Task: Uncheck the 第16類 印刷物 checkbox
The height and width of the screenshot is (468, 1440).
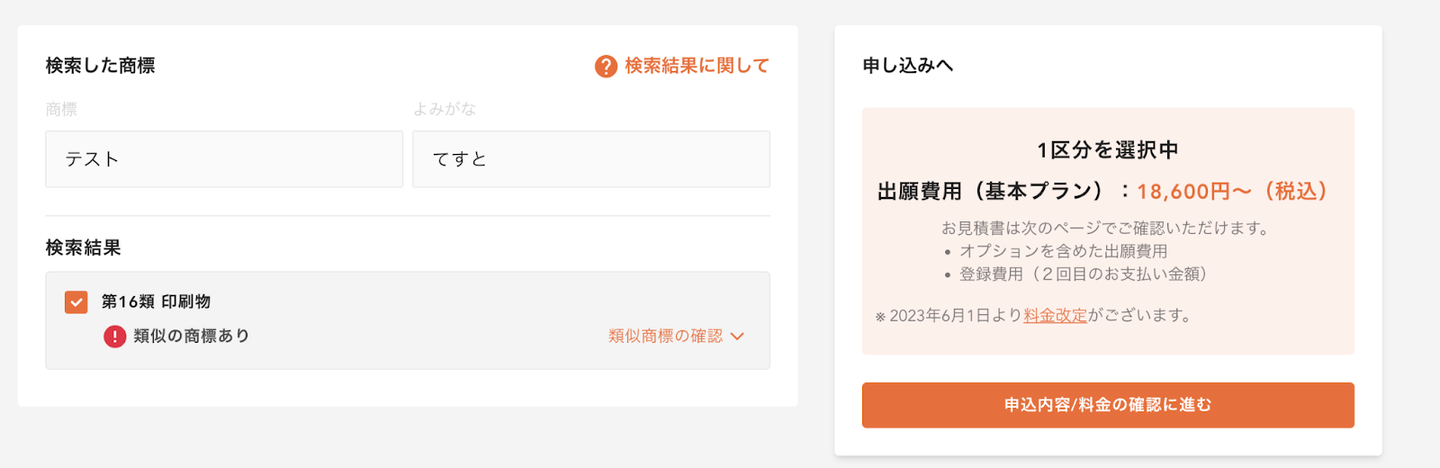Action: [76, 301]
